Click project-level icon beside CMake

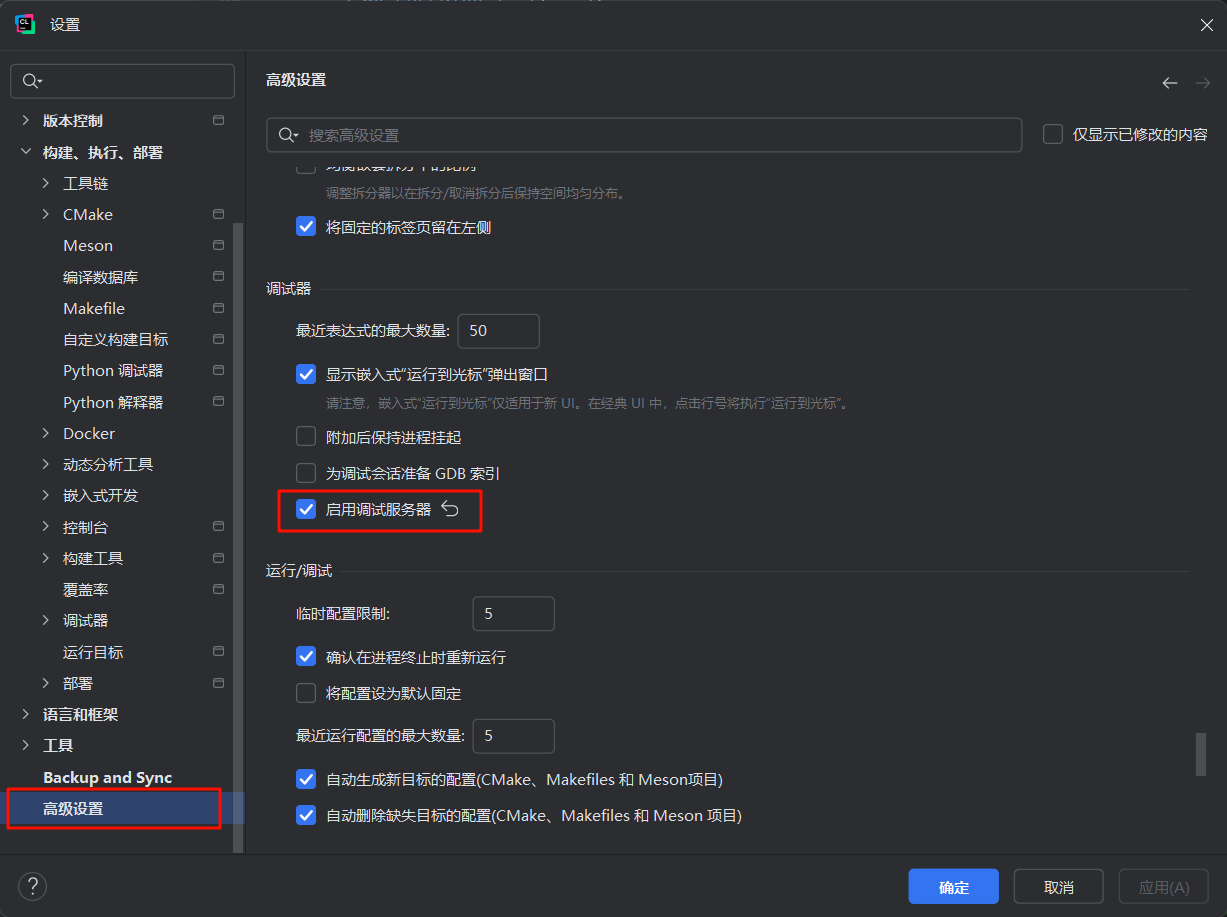pyautogui.click(x=218, y=214)
